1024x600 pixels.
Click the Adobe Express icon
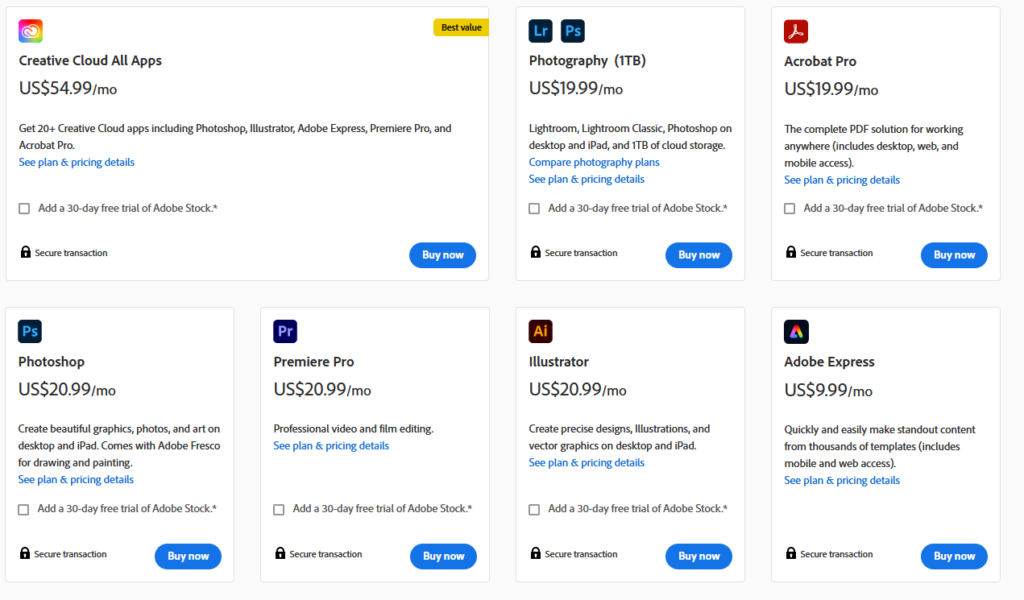[x=796, y=332]
